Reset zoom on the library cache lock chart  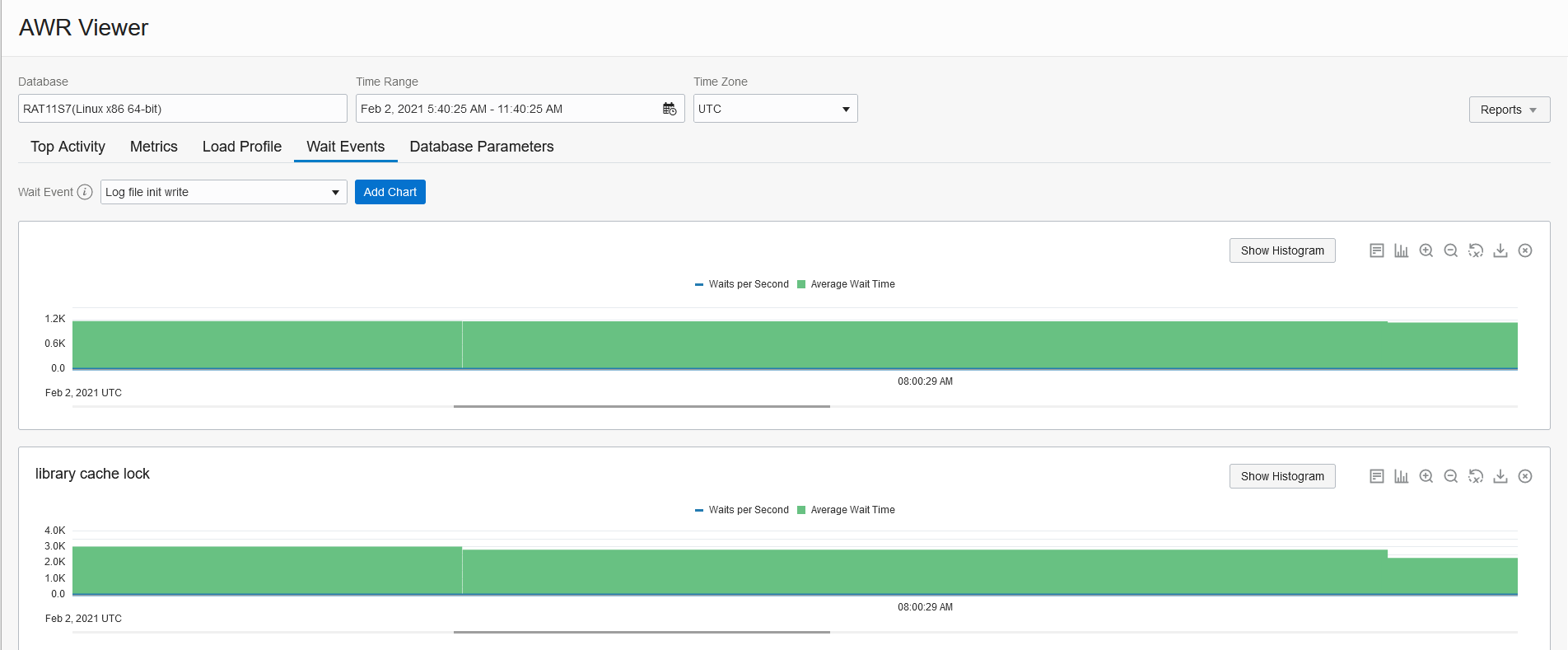[1476, 476]
